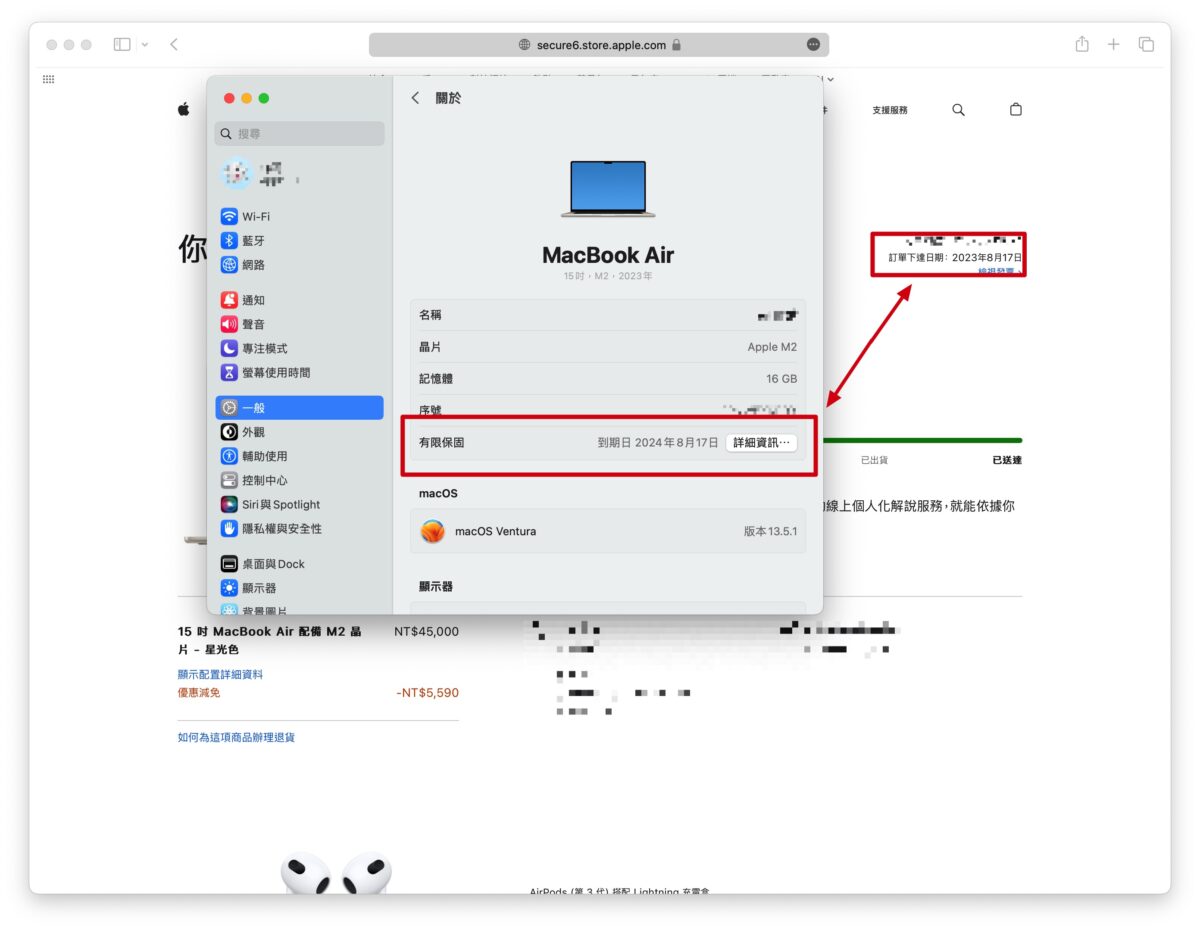The image size is (1200, 930).
Task: Open 聲音 sound settings
Action: 299,324
